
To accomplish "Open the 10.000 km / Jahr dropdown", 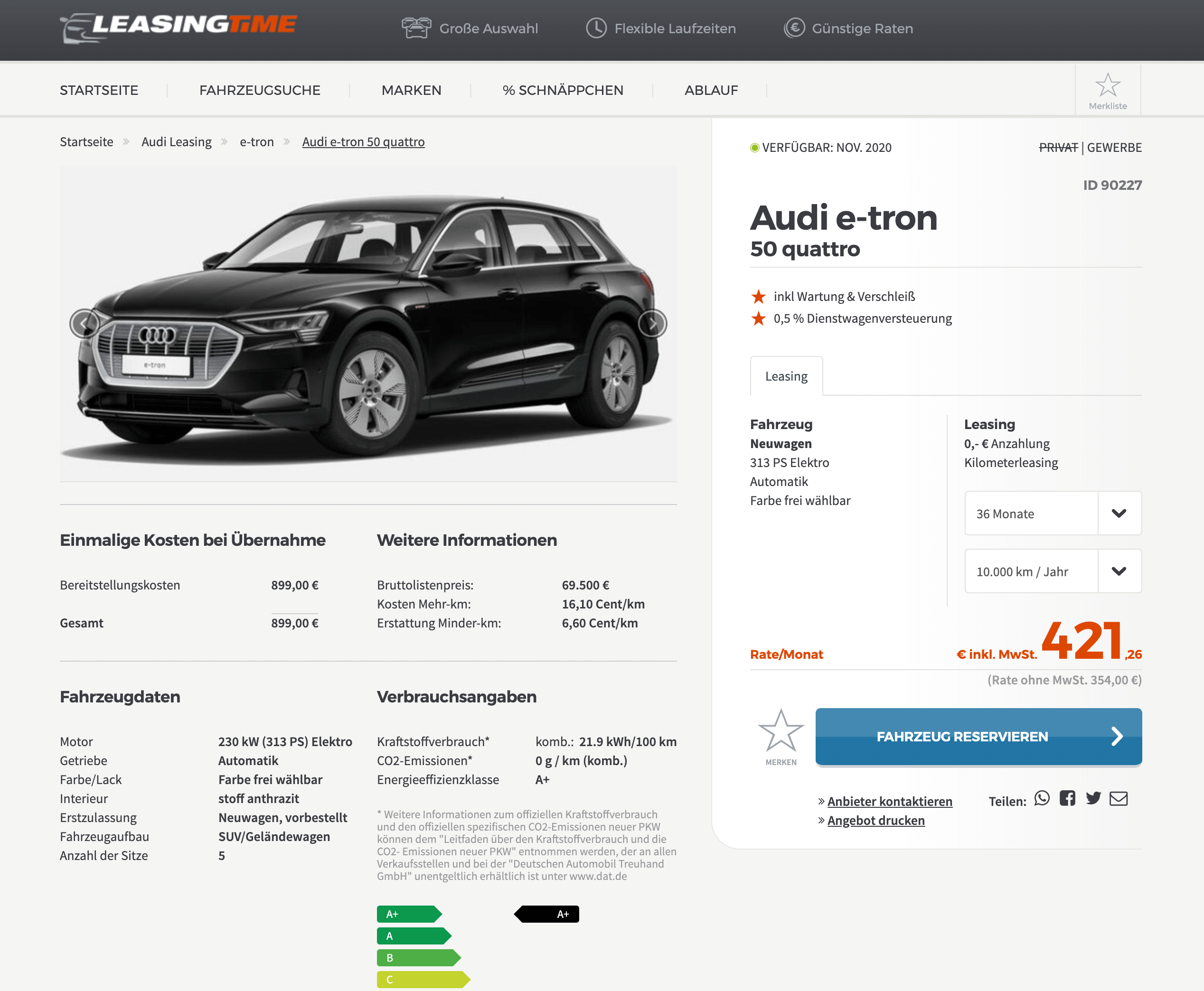I will [1053, 571].
